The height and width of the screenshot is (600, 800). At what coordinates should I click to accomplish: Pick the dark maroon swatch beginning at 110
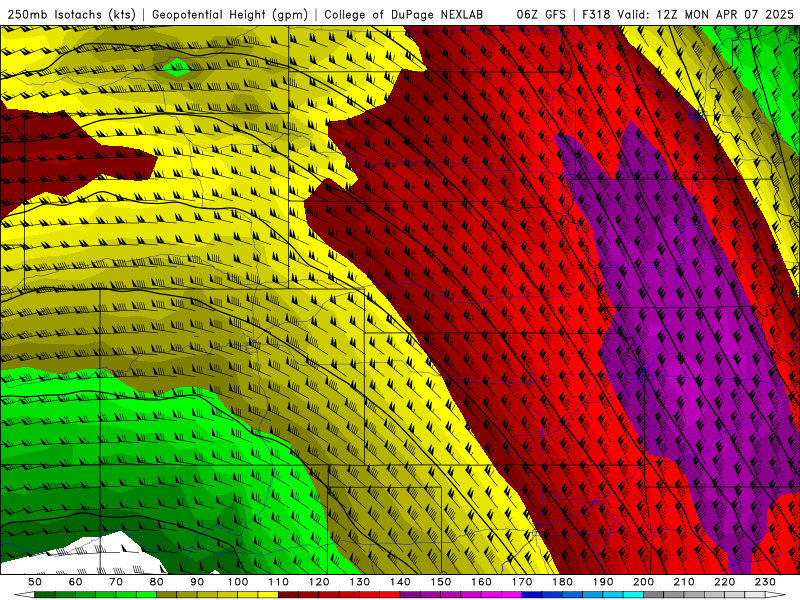(289, 595)
